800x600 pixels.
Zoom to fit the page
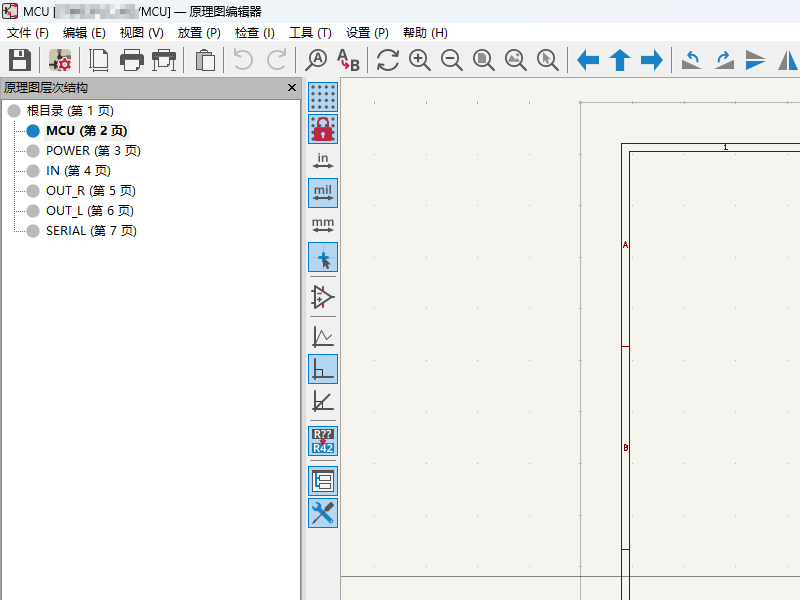484,60
